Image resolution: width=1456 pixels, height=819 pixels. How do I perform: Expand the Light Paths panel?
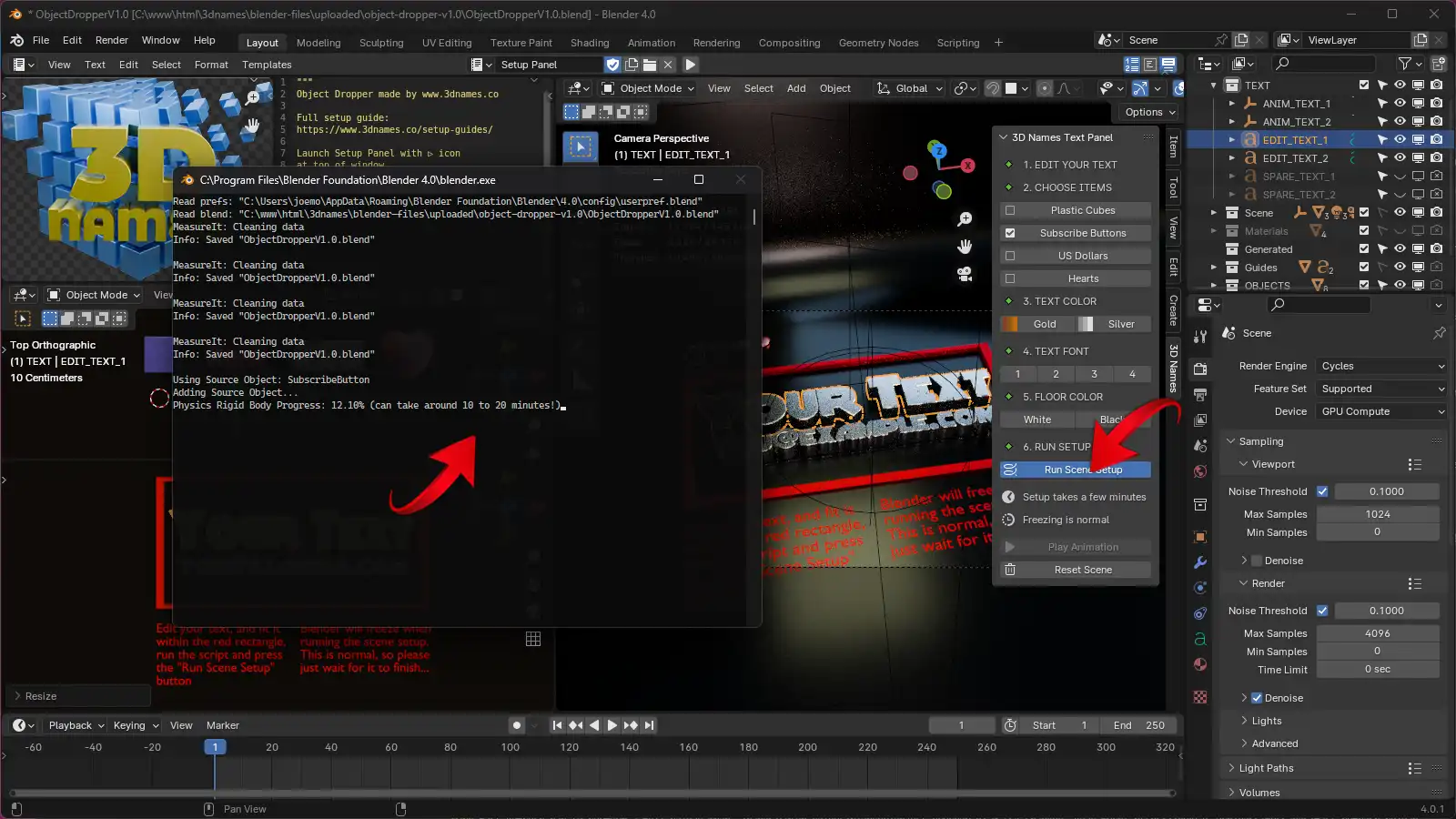pyautogui.click(x=1266, y=768)
